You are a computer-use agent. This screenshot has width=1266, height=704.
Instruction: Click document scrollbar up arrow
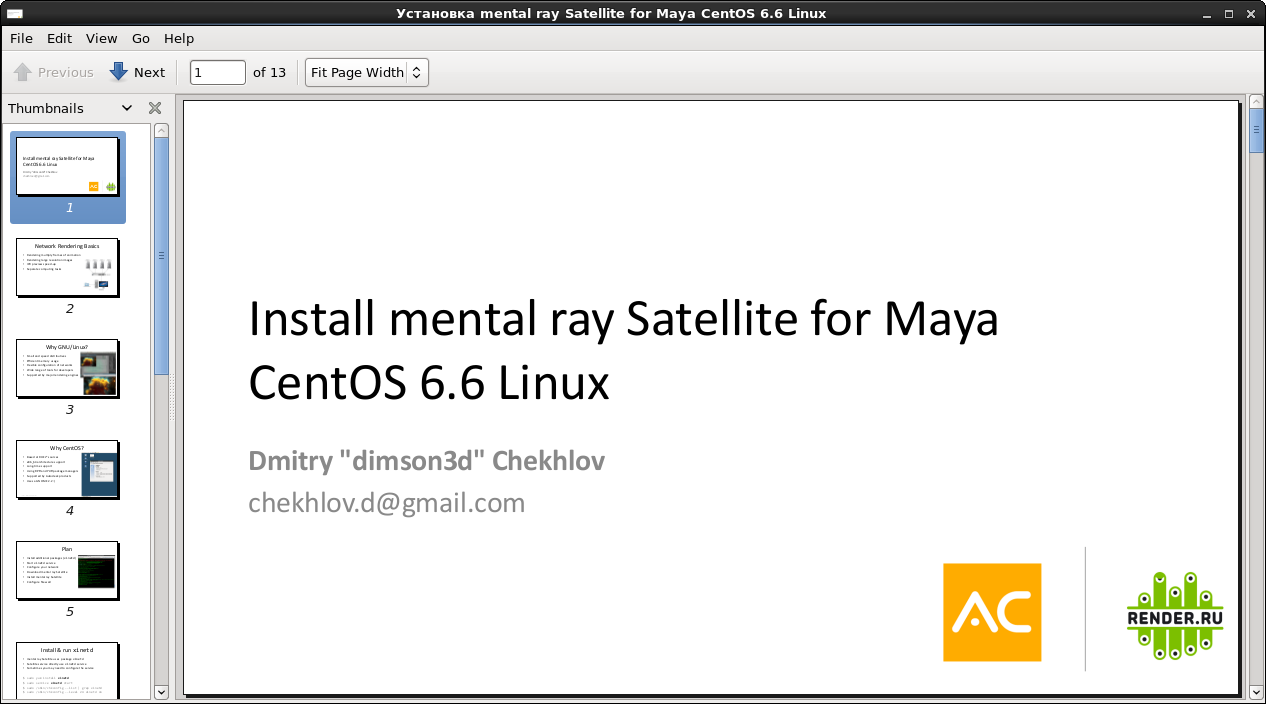(x=1256, y=101)
